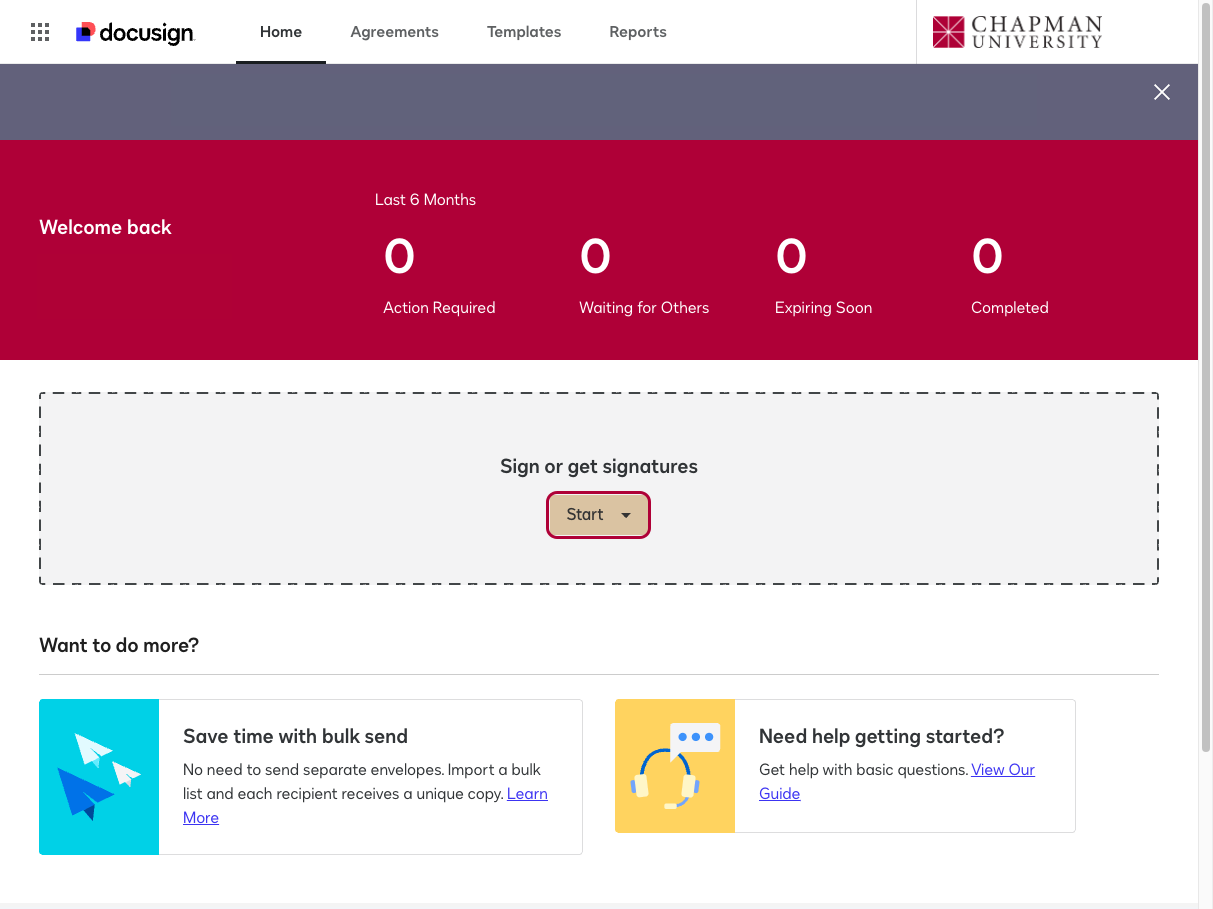Image resolution: width=1213 pixels, height=909 pixels.
Task: Click the Save time with bulk send heading
Action: [x=295, y=737]
